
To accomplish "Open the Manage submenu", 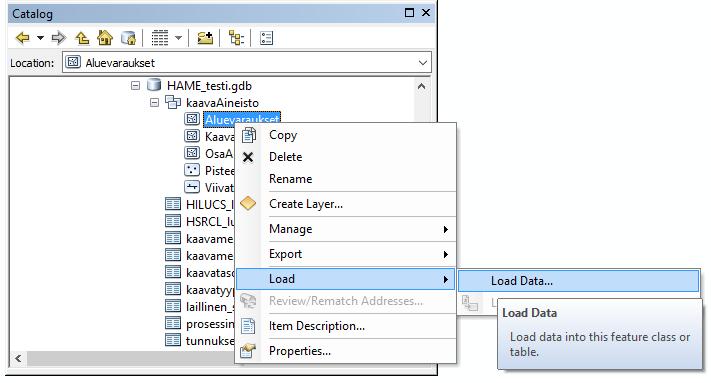I will click(346, 229).
